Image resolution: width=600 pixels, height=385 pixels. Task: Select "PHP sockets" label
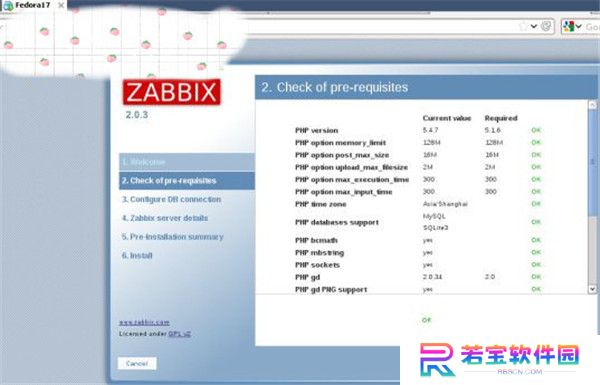[317, 265]
